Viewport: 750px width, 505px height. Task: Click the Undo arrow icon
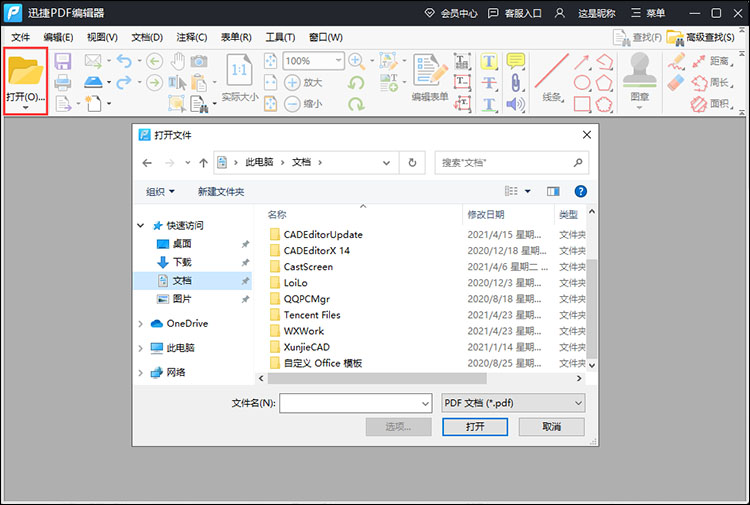[124, 61]
